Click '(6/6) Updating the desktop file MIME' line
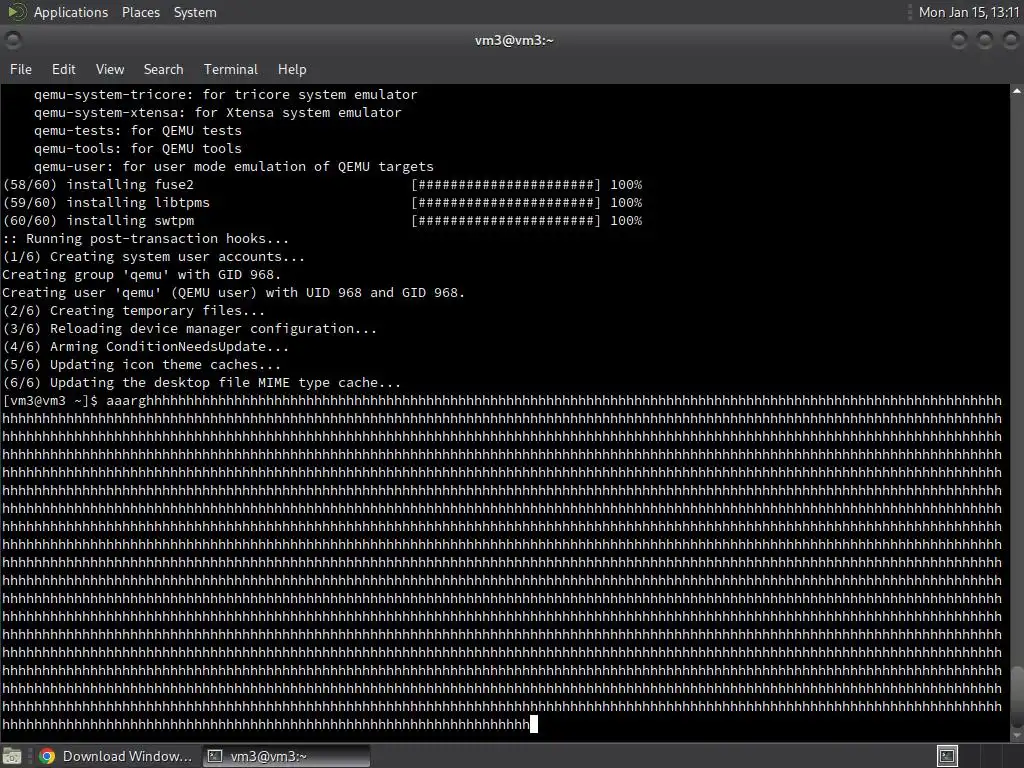Screen dimensions: 1024x768 [202, 383]
